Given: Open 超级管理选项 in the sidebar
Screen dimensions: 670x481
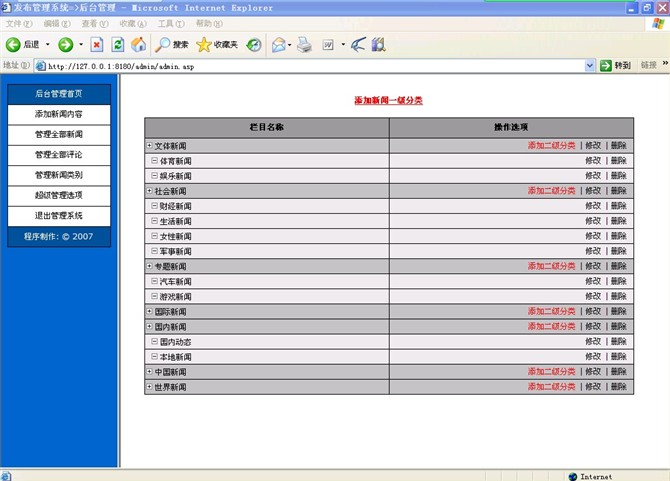Looking at the screenshot, I should point(59,196).
